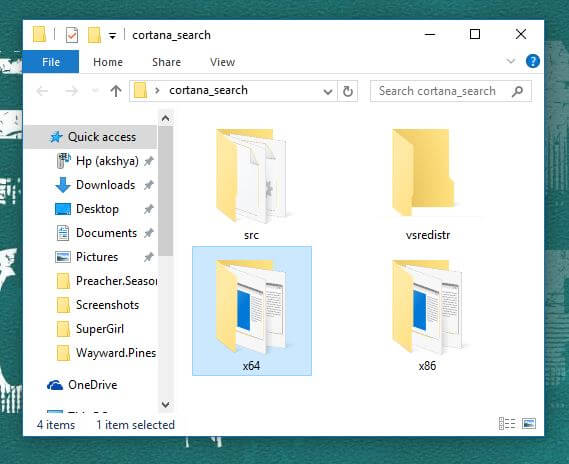
Task: Click the navigation pane scrollbar thumb
Action: coord(165,191)
